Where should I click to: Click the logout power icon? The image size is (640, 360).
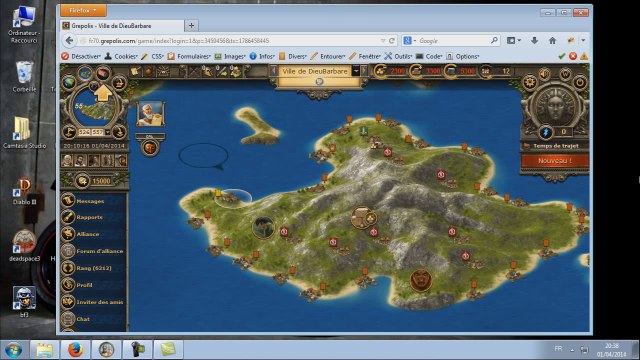tap(580, 82)
